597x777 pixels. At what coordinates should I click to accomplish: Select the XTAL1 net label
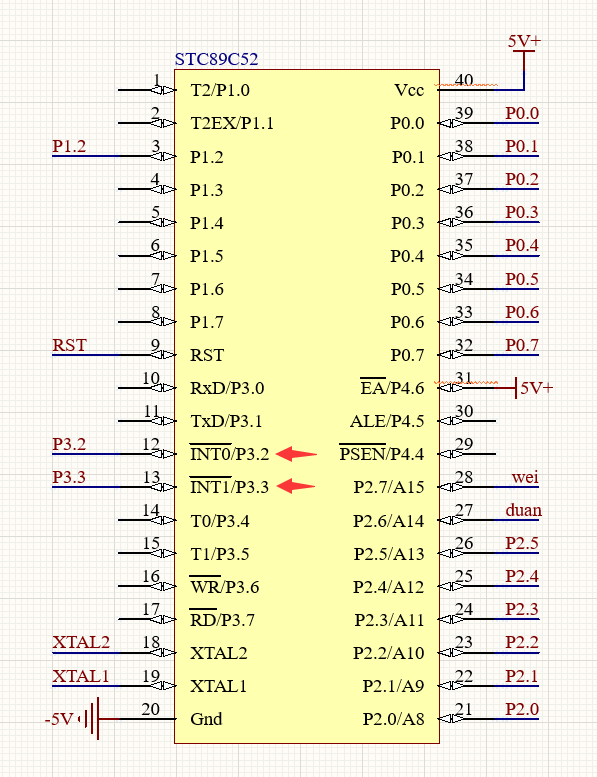(x=80, y=676)
